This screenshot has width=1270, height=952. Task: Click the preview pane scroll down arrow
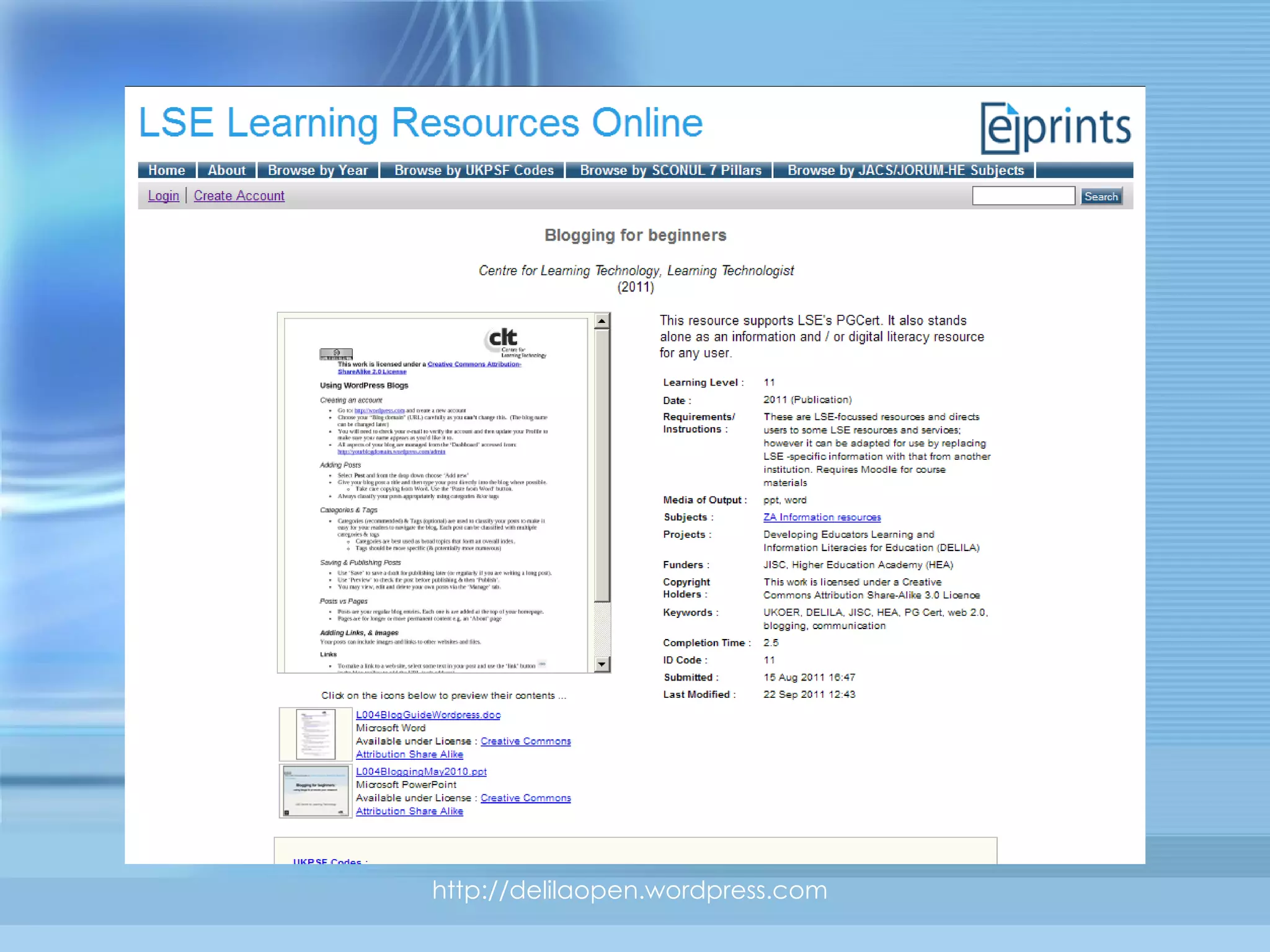click(x=602, y=664)
